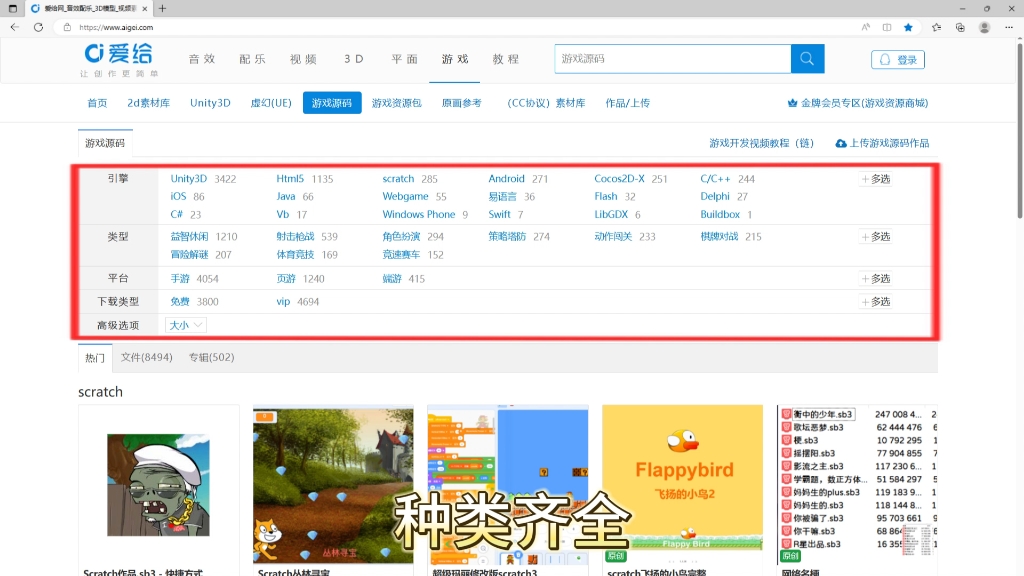This screenshot has width=1024, height=576.
Task: Filter by 手游 platform
Action: [180, 278]
